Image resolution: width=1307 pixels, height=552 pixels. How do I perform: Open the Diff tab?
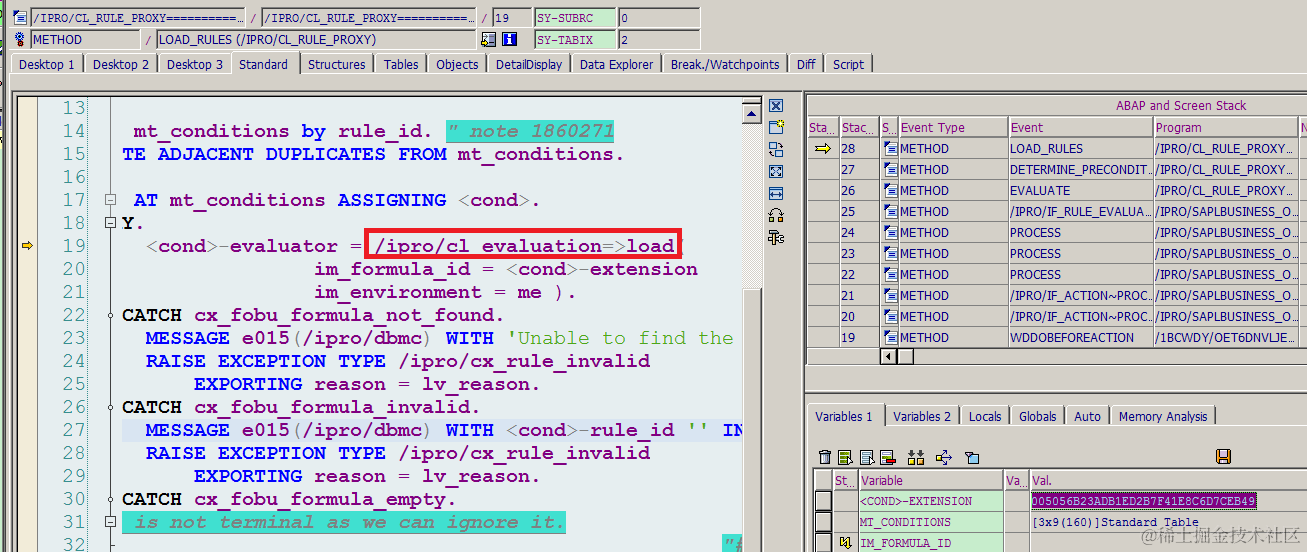pyautogui.click(x=806, y=64)
